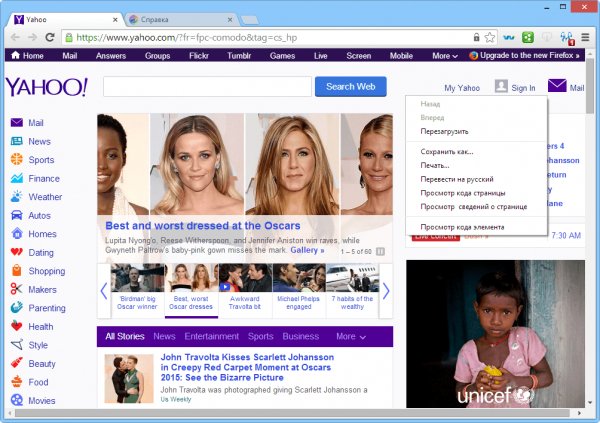Open the Business stories tab

[301, 336]
